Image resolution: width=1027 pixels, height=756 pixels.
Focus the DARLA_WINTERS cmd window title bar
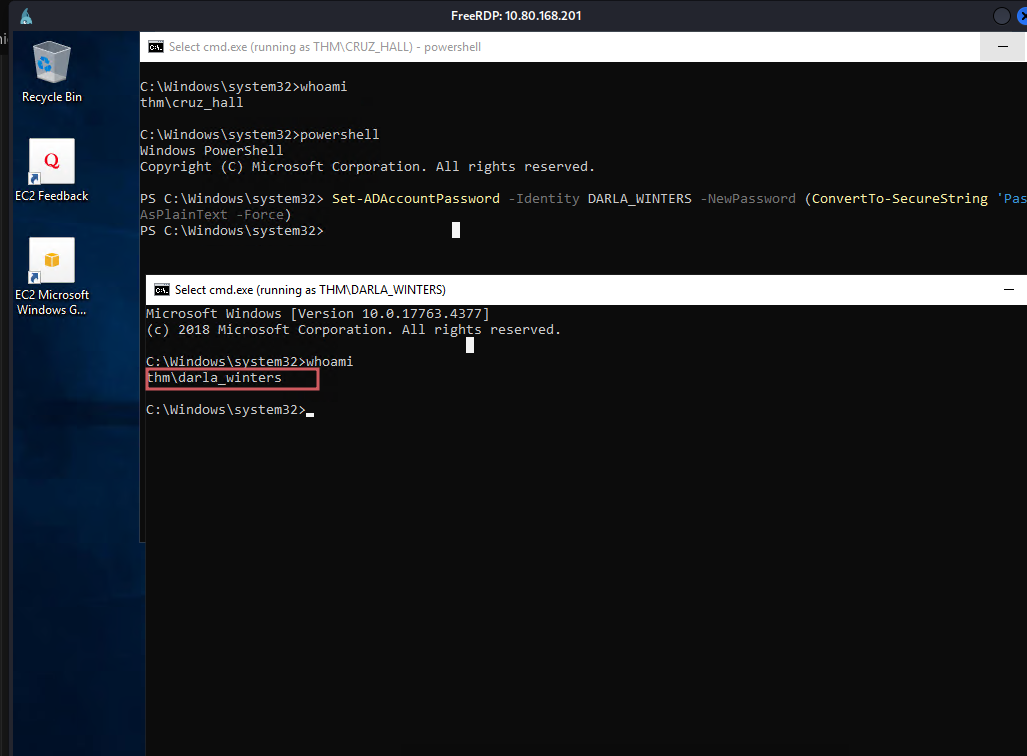coord(650,290)
